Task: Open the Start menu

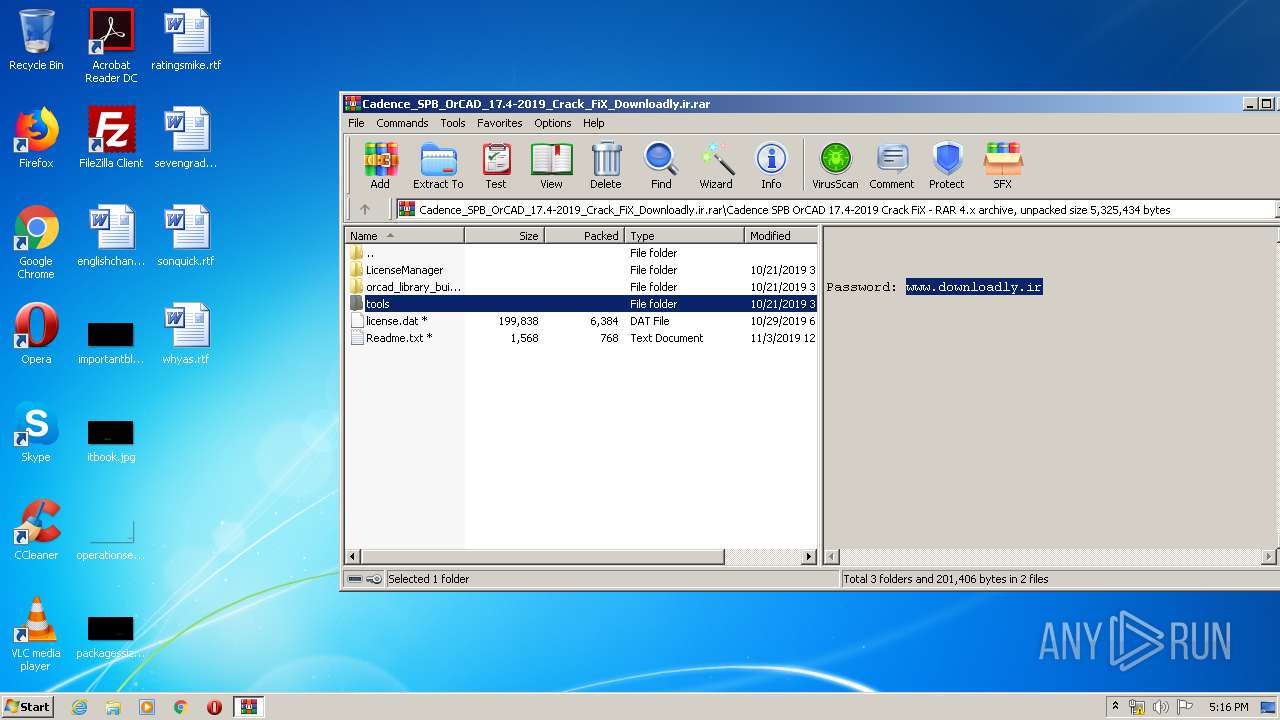Action: [27, 706]
